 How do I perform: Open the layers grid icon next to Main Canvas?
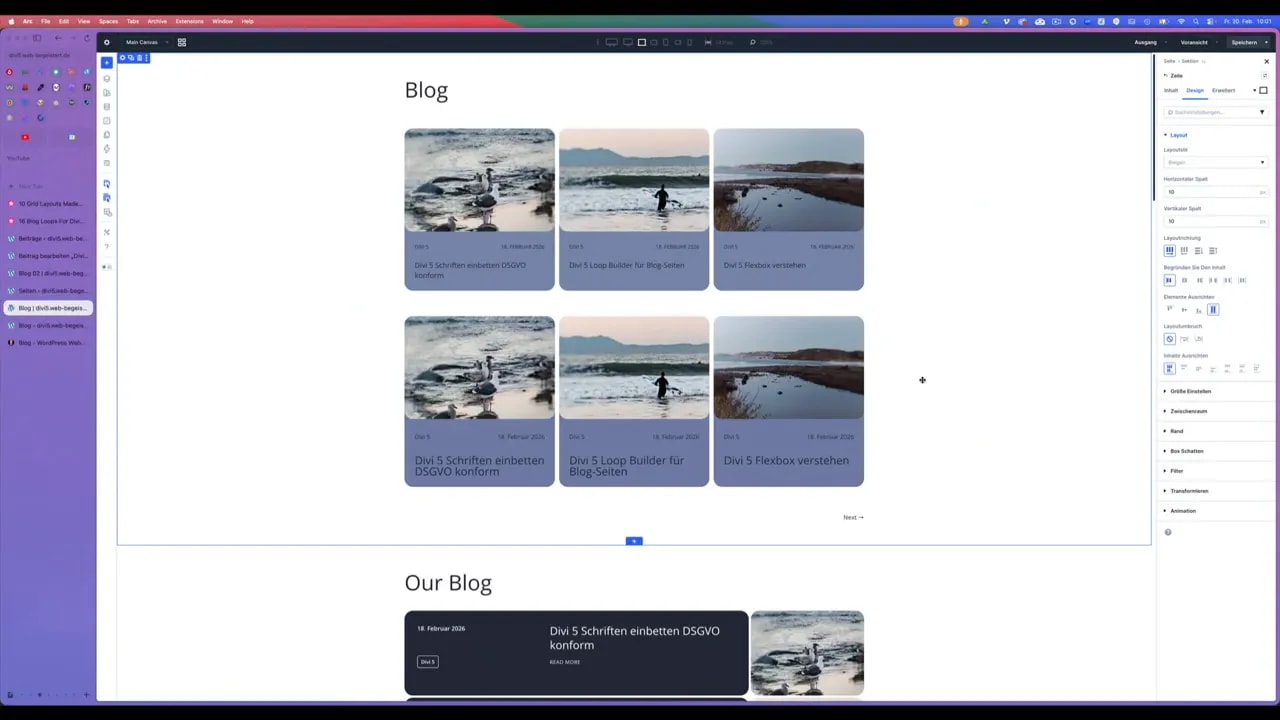pyautogui.click(x=181, y=42)
